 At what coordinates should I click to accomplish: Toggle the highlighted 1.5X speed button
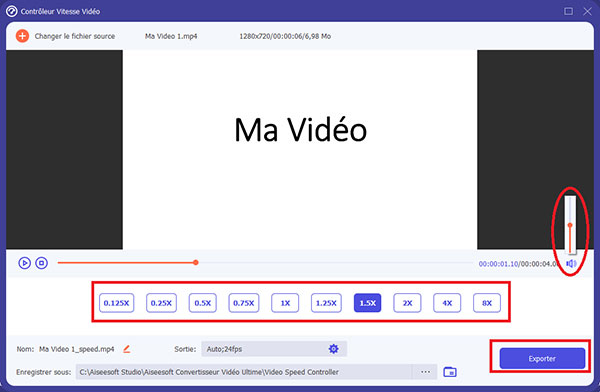(367, 303)
